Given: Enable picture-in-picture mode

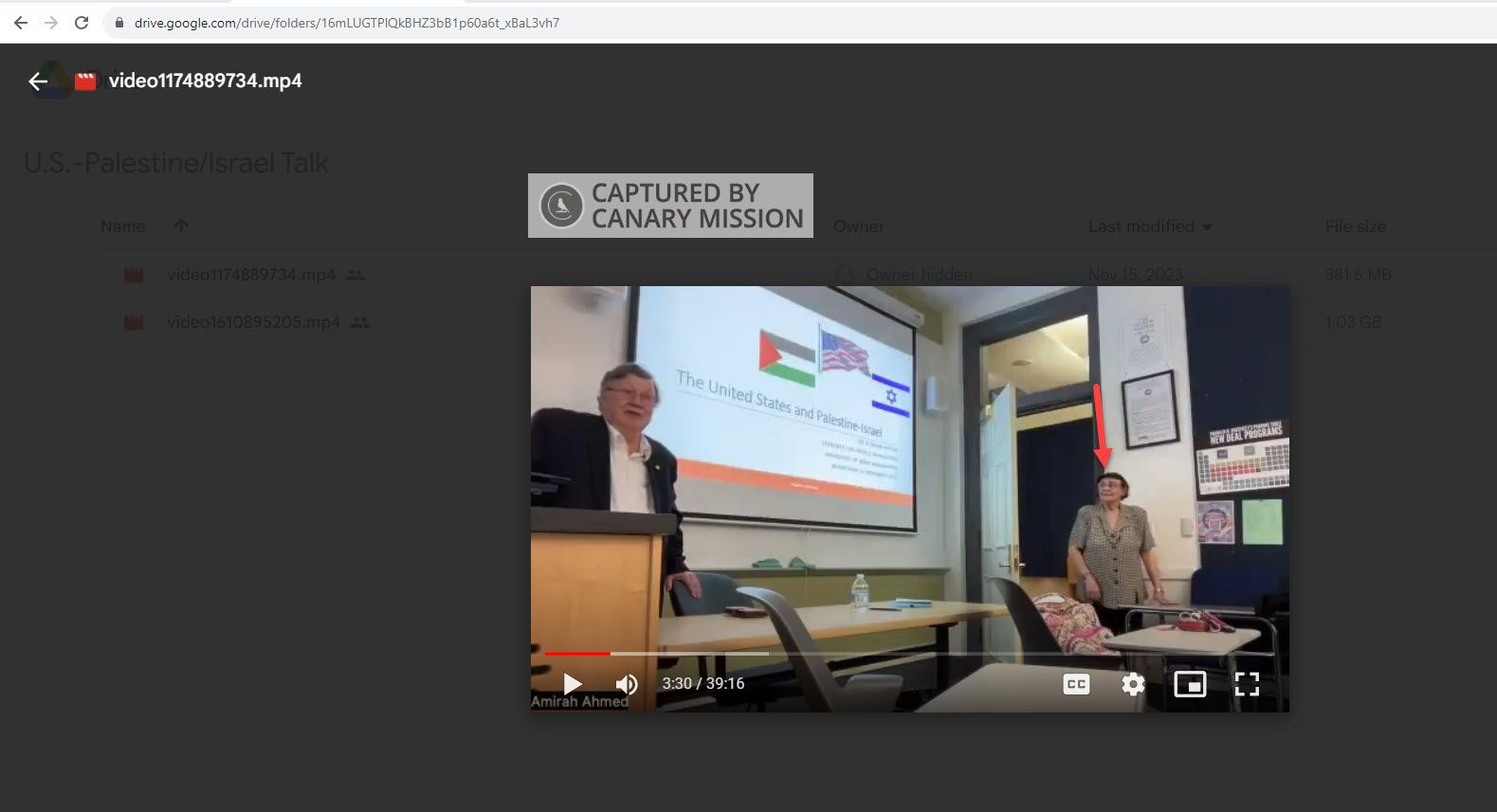Looking at the screenshot, I should pos(1190,684).
